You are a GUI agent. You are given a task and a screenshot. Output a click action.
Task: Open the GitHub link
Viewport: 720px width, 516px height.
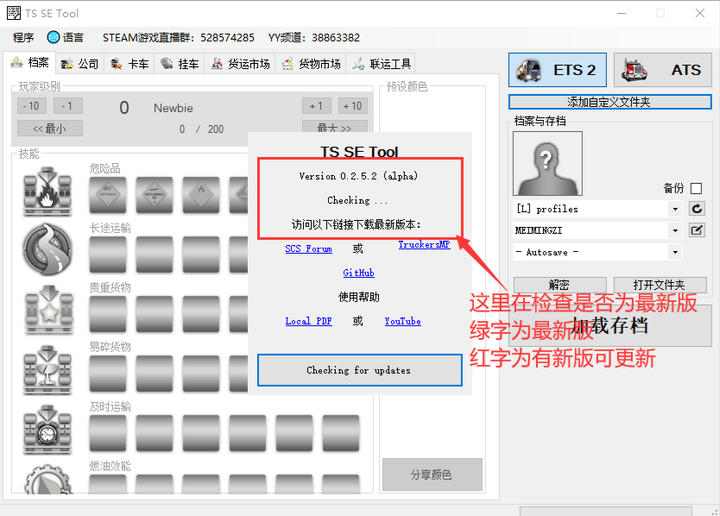pyautogui.click(x=359, y=273)
